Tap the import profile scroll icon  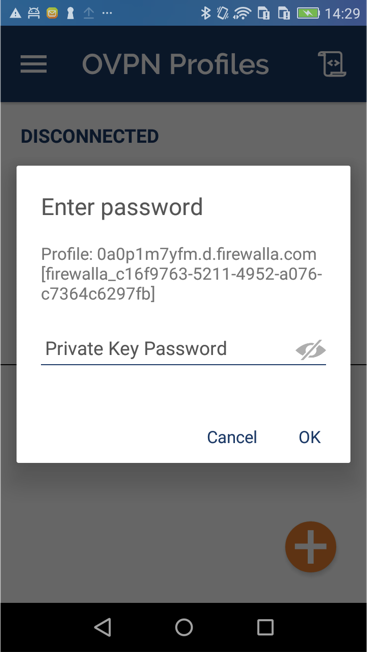coord(332,64)
